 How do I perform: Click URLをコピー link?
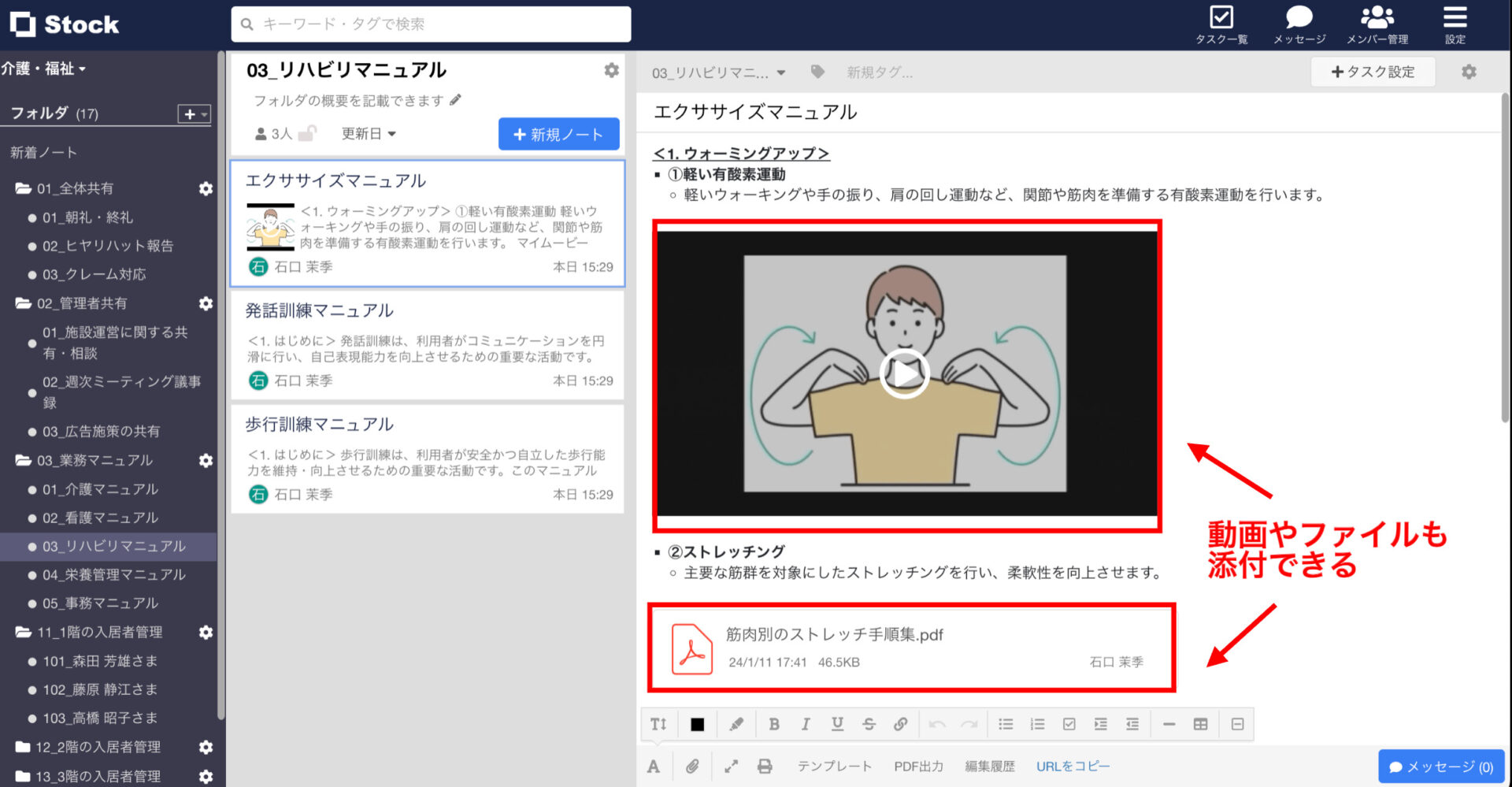coord(1073,766)
